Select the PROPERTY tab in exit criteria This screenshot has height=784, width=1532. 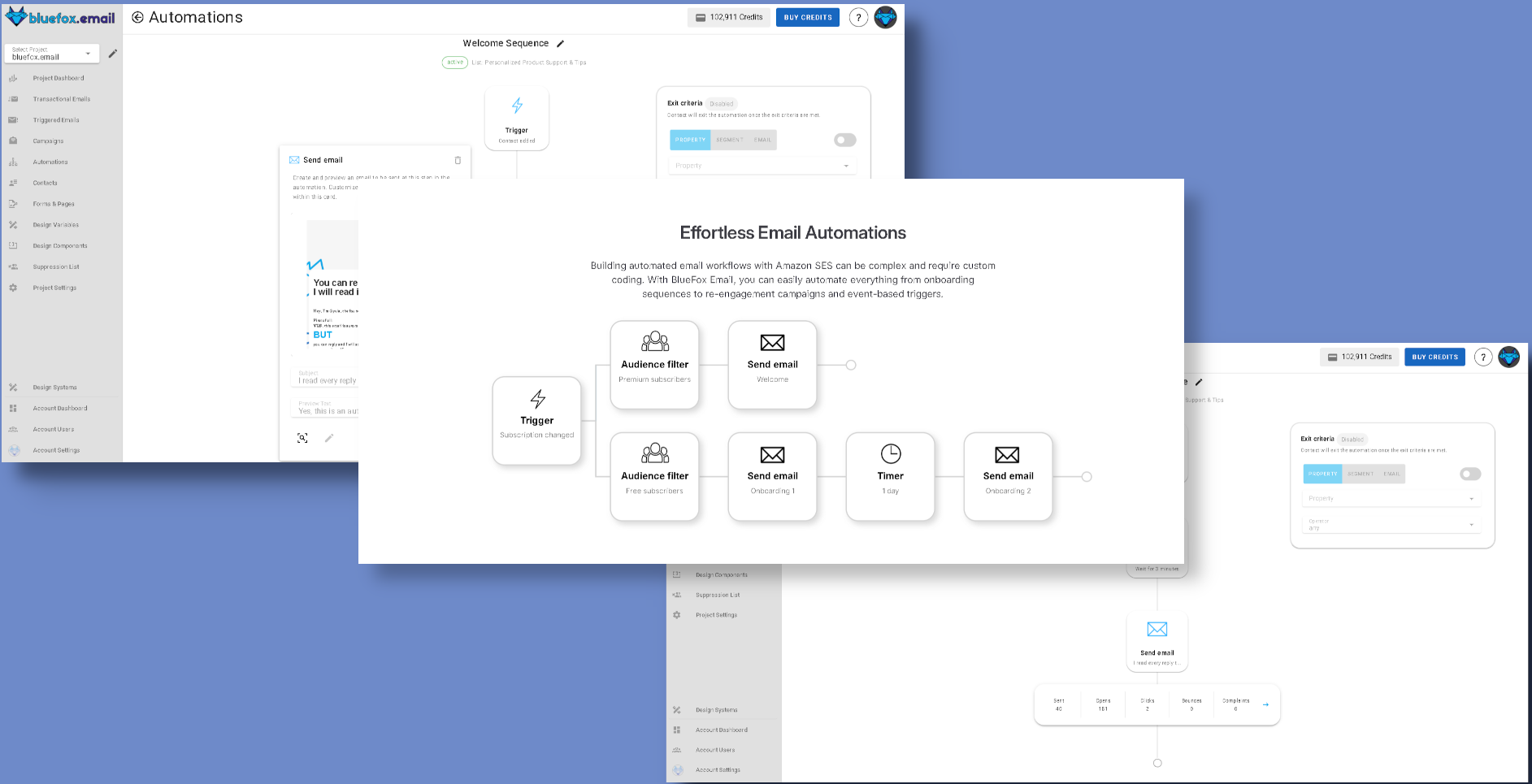pos(689,140)
